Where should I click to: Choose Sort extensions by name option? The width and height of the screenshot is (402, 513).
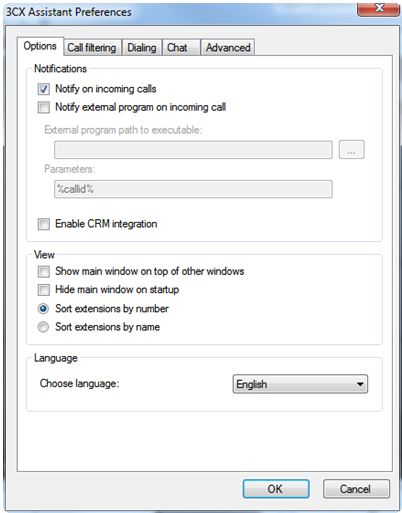click(43, 327)
